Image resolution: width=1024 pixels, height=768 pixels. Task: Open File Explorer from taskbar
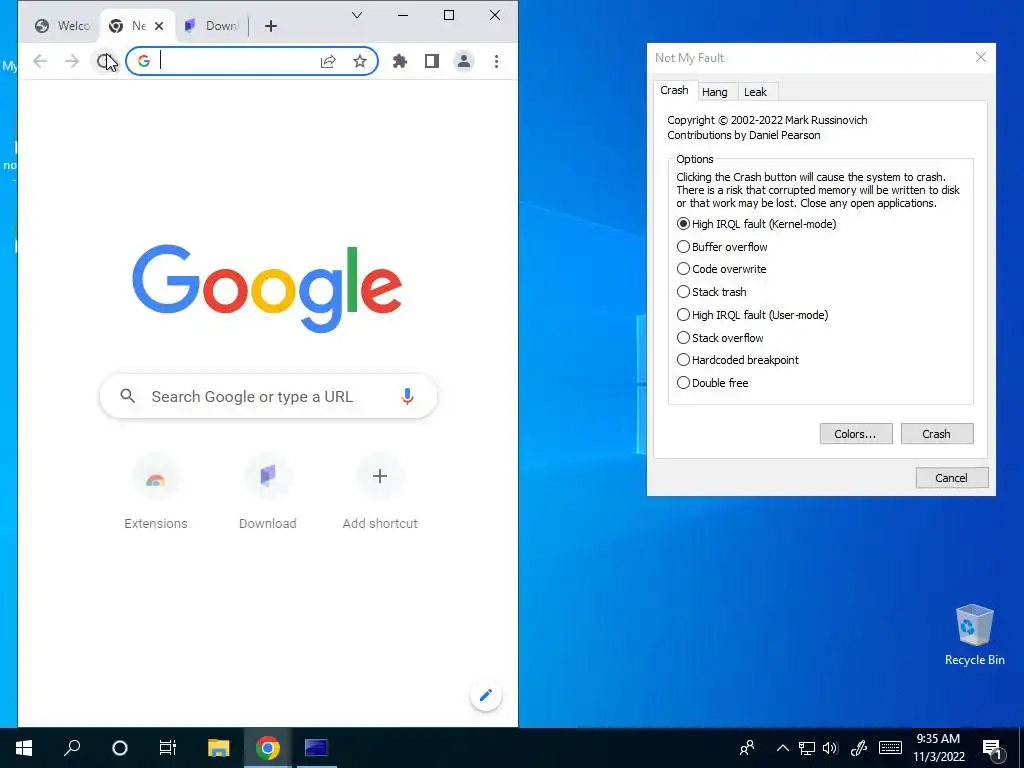point(219,748)
